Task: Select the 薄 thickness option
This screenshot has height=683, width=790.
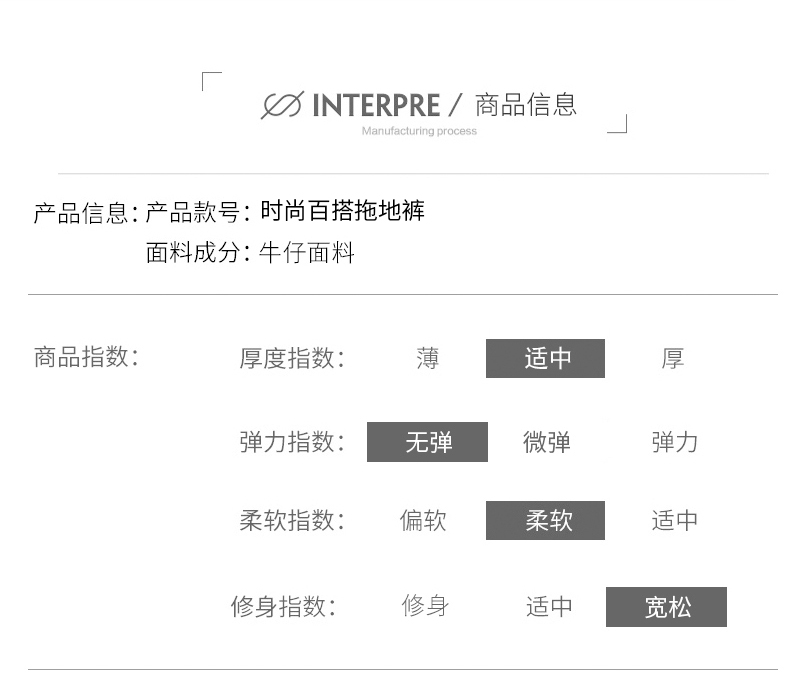Action: click(x=427, y=359)
